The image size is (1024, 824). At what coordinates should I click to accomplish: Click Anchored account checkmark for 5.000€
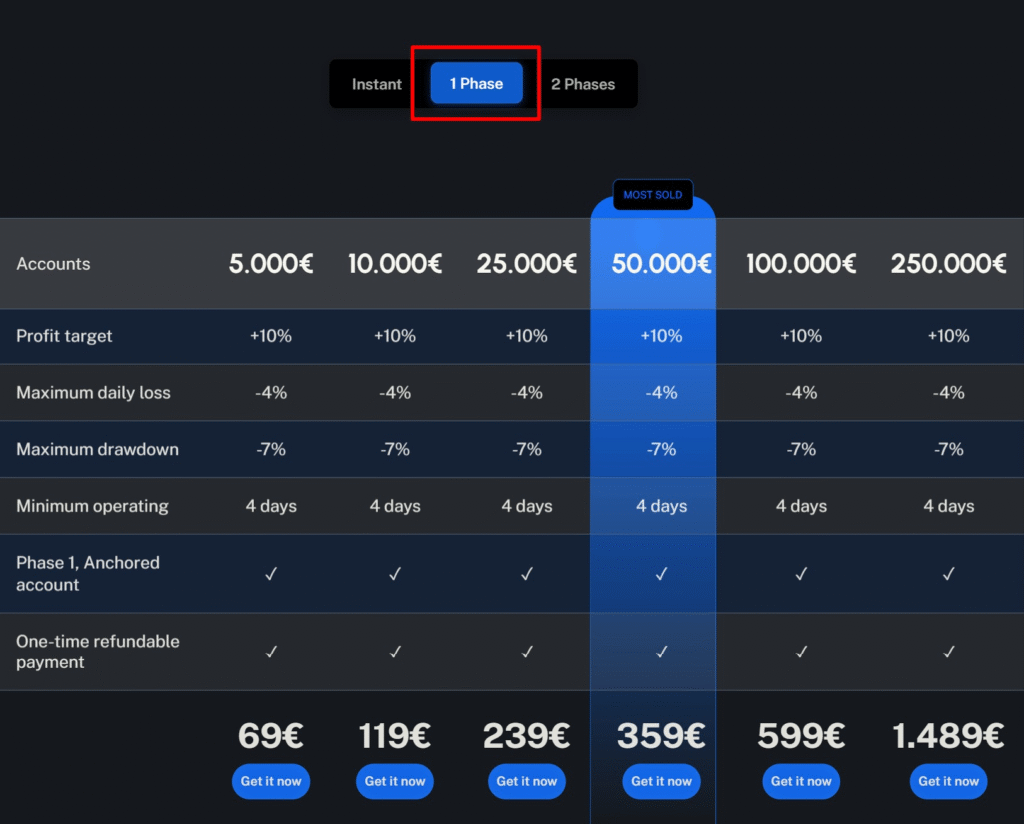click(x=271, y=574)
